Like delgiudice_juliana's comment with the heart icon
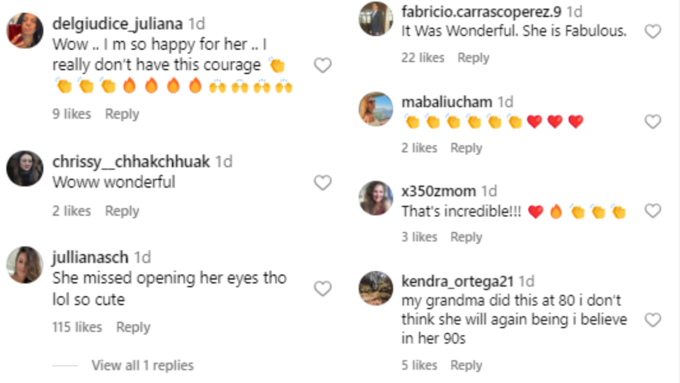Viewport: 680px width, 383px height. click(x=323, y=65)
